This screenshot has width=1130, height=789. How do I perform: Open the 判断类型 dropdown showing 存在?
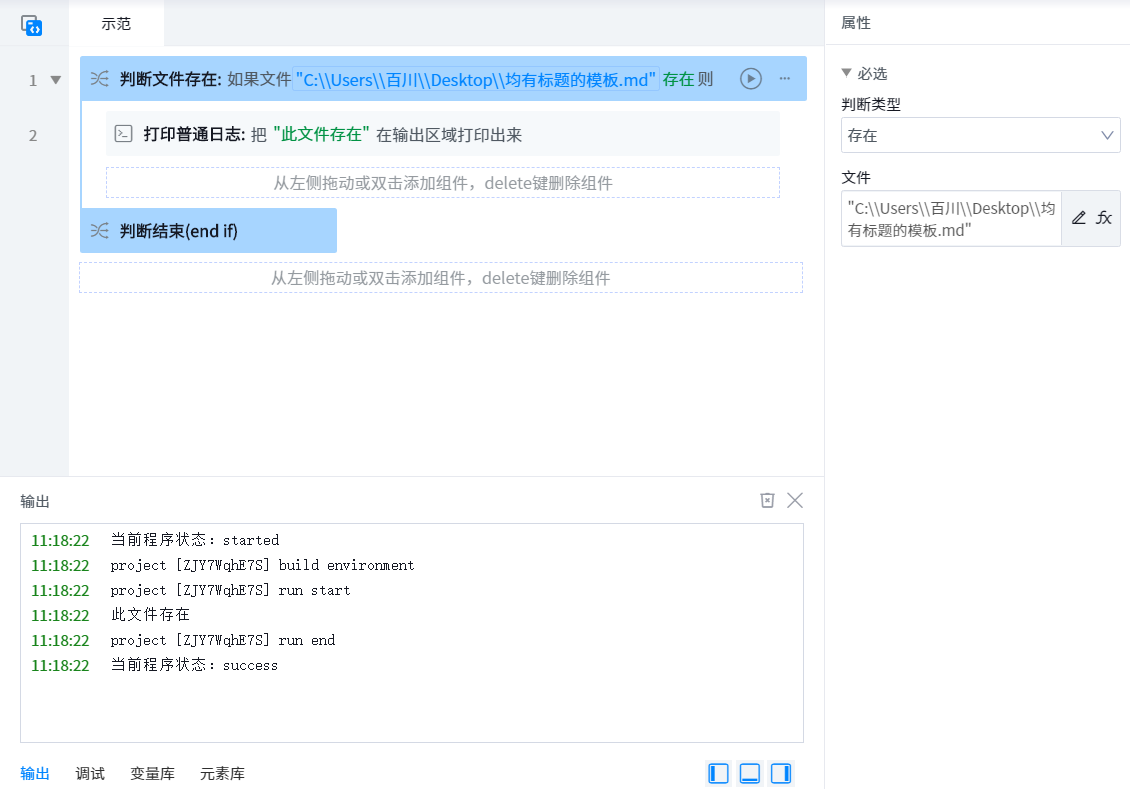pyautogui.click(x=980, y=135)
